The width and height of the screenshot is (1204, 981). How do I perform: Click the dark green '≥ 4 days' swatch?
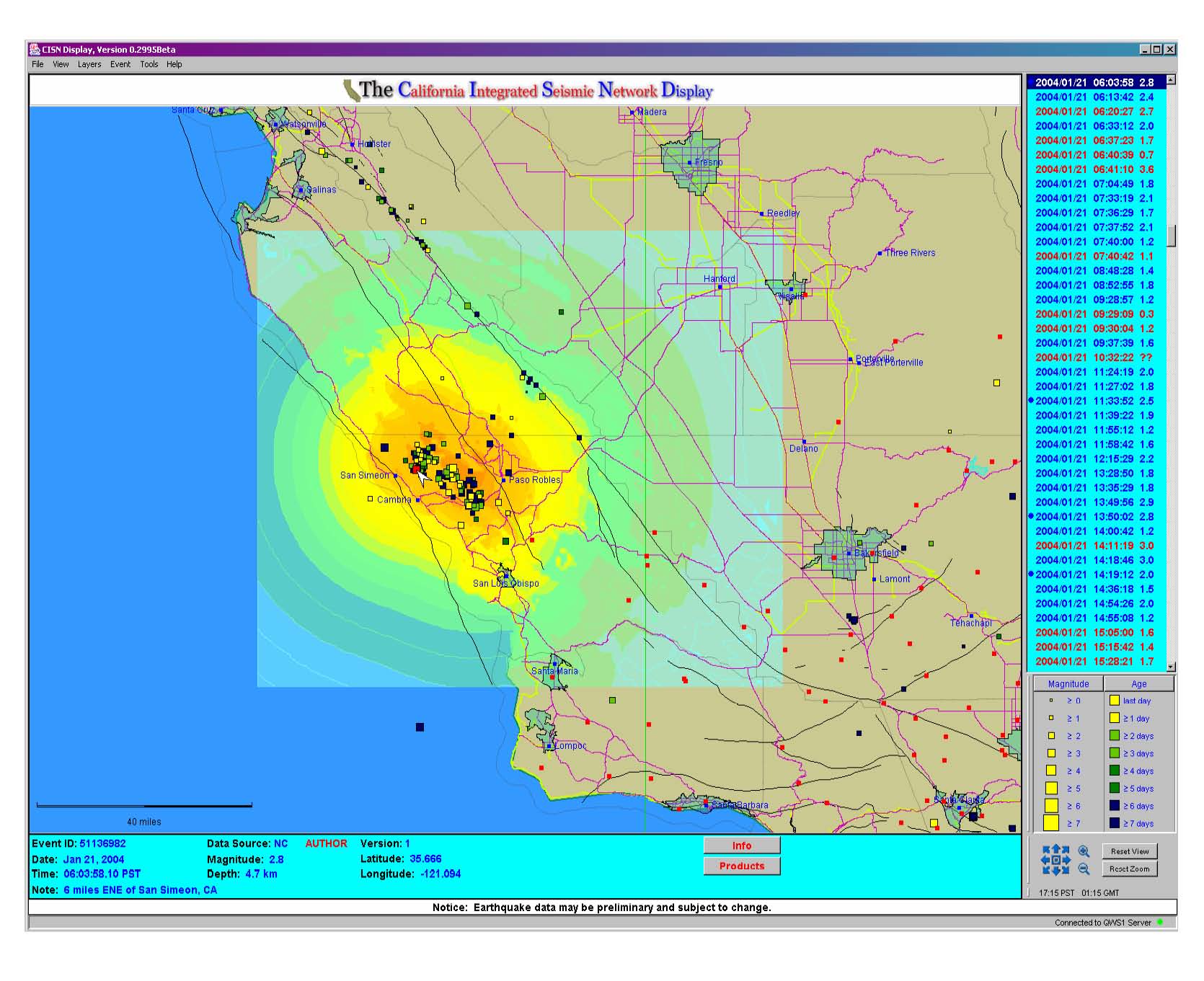[x=1115, y=771]
